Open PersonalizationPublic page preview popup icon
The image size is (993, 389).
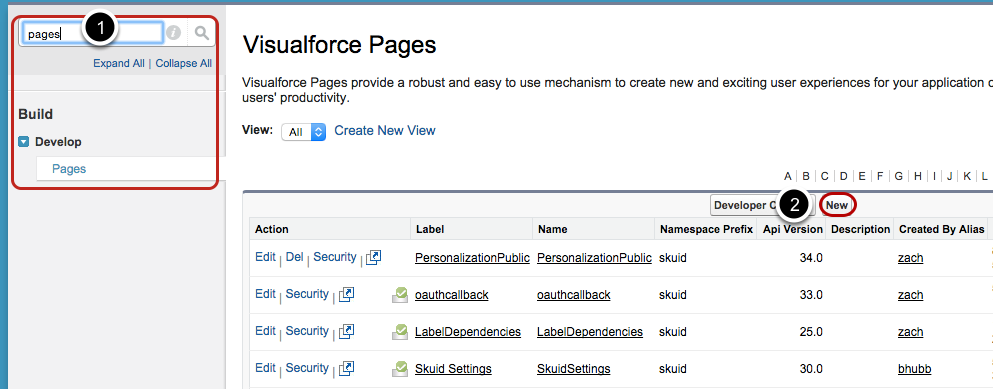click(x=374, y=257)
